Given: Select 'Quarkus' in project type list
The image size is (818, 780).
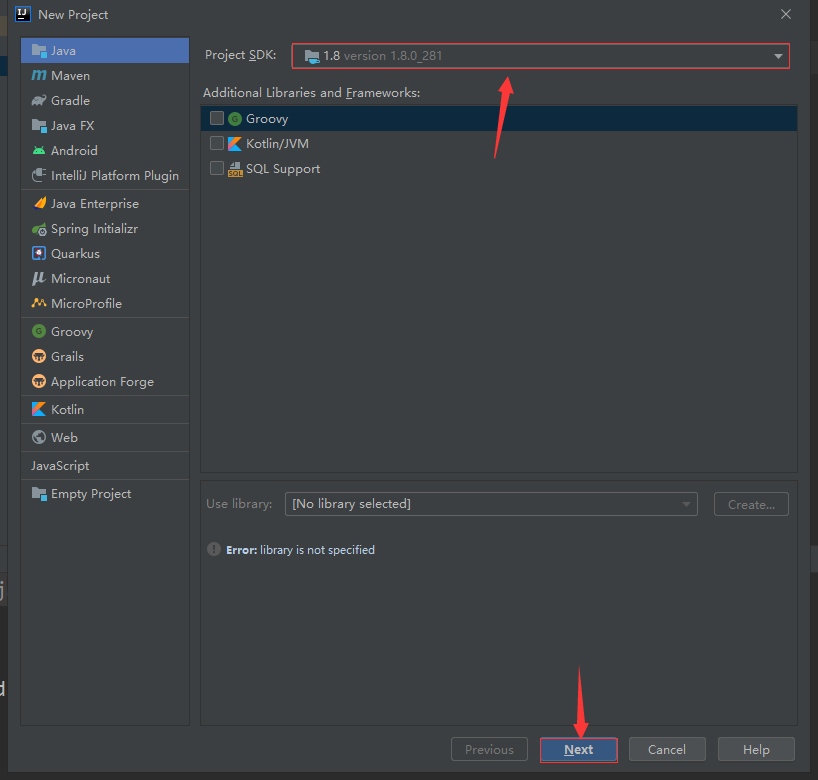Looking at the screenshot, I should tap(105, 254).
